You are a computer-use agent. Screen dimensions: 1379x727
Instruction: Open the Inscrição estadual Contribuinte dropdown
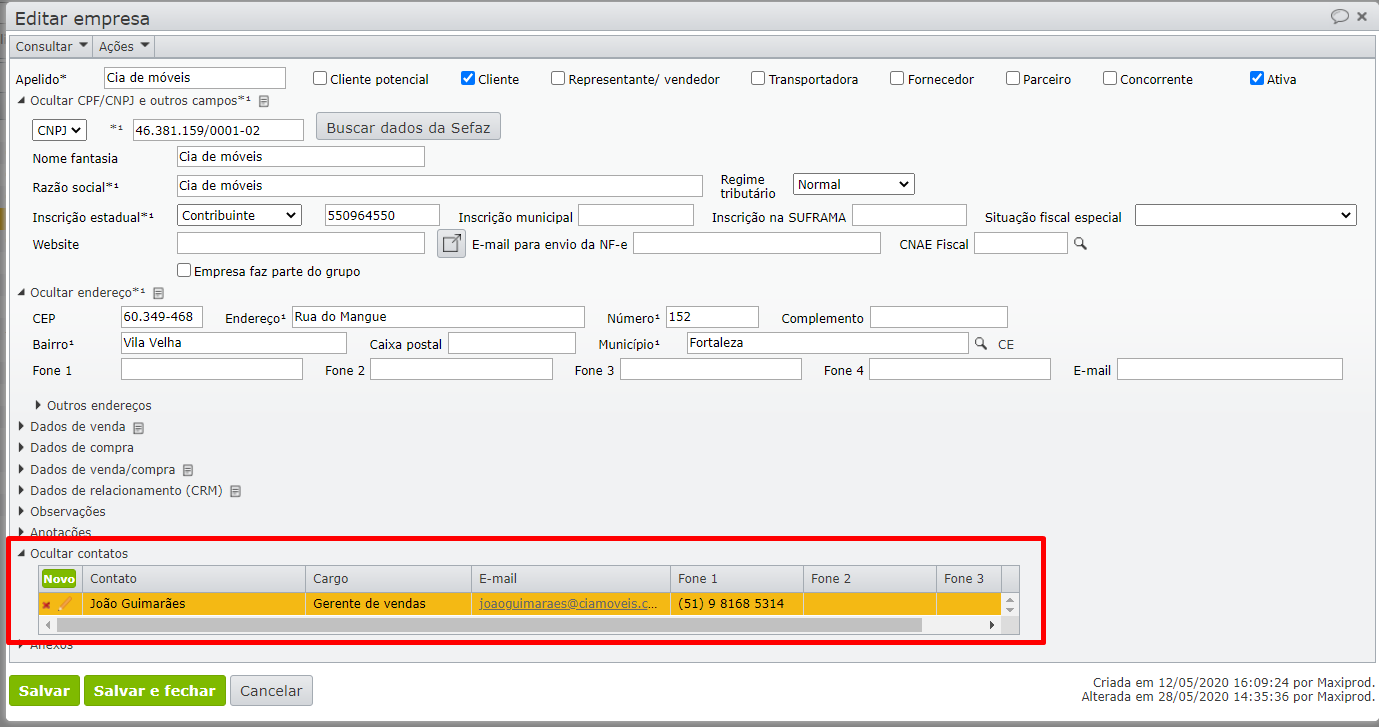(x=238, y=214)
